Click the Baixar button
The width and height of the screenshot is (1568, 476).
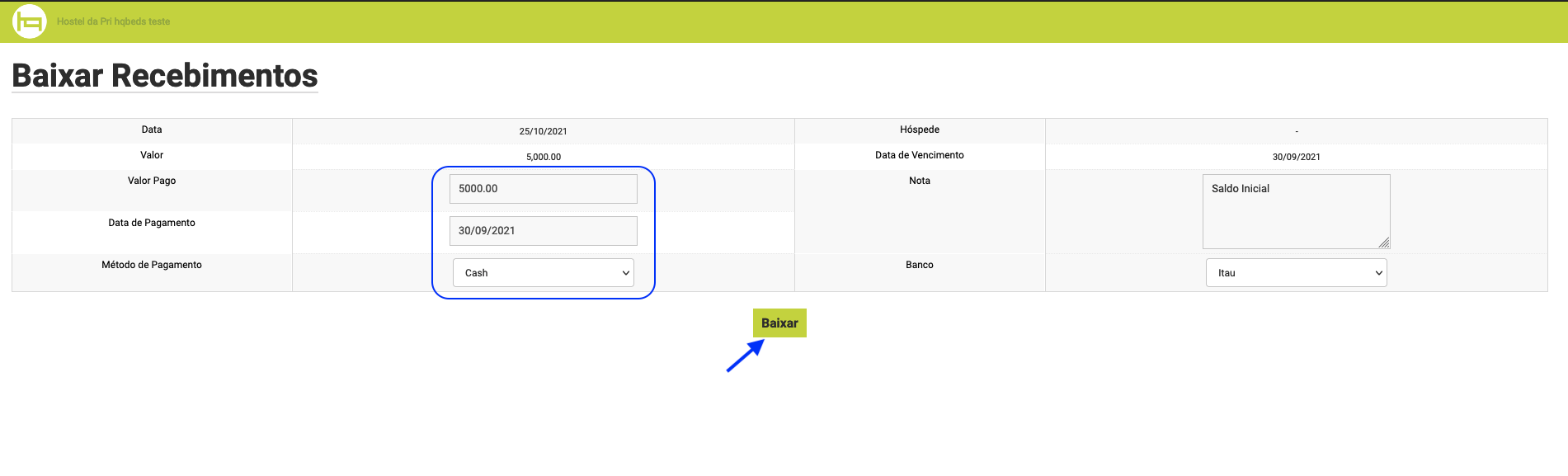click(779, 323)
